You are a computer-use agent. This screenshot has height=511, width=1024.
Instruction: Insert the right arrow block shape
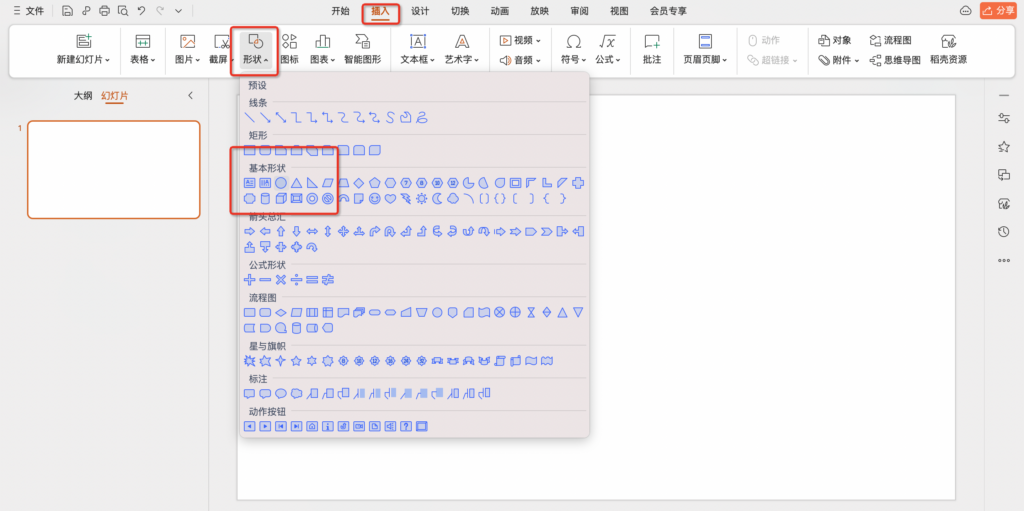[x=250, y=231]
